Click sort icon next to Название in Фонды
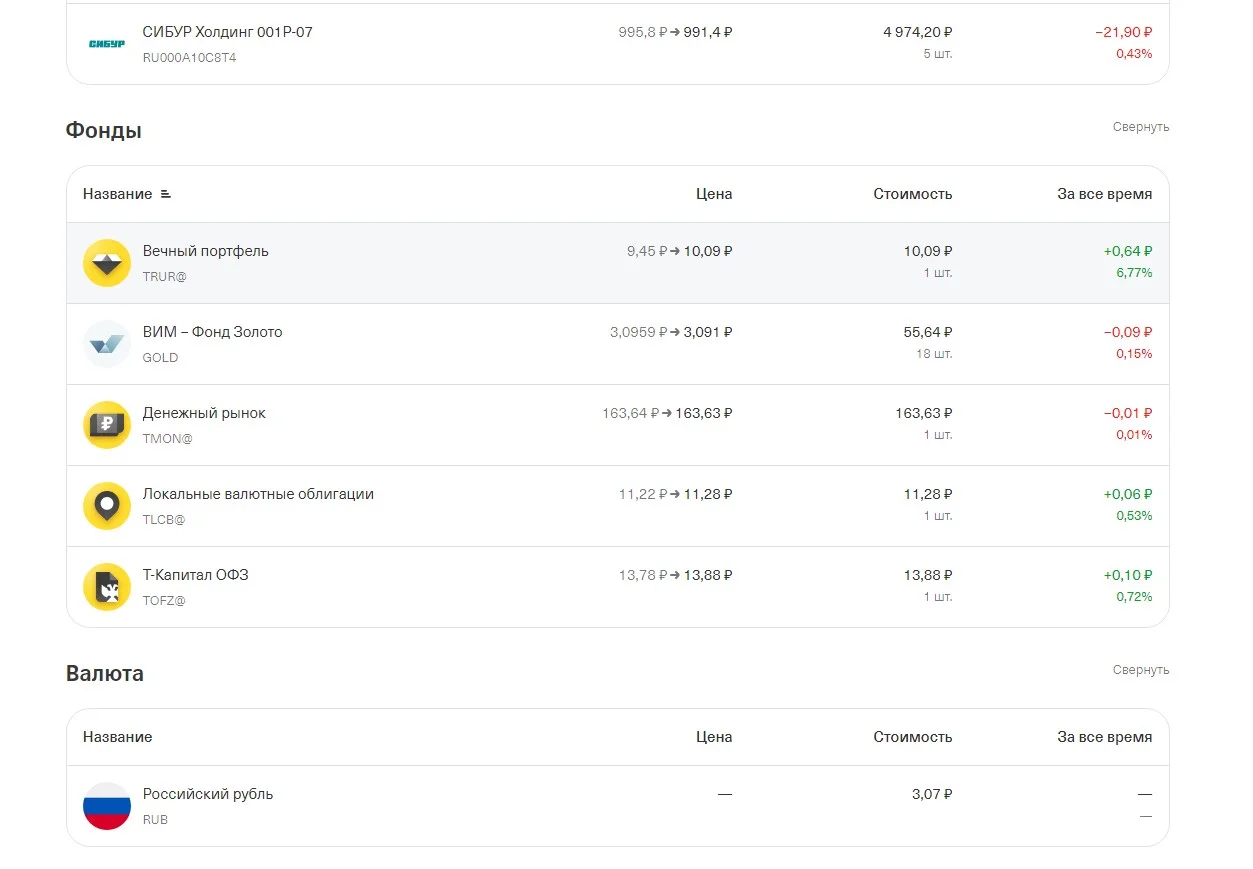The image size is (1253, 869). [x=166, y=194]
